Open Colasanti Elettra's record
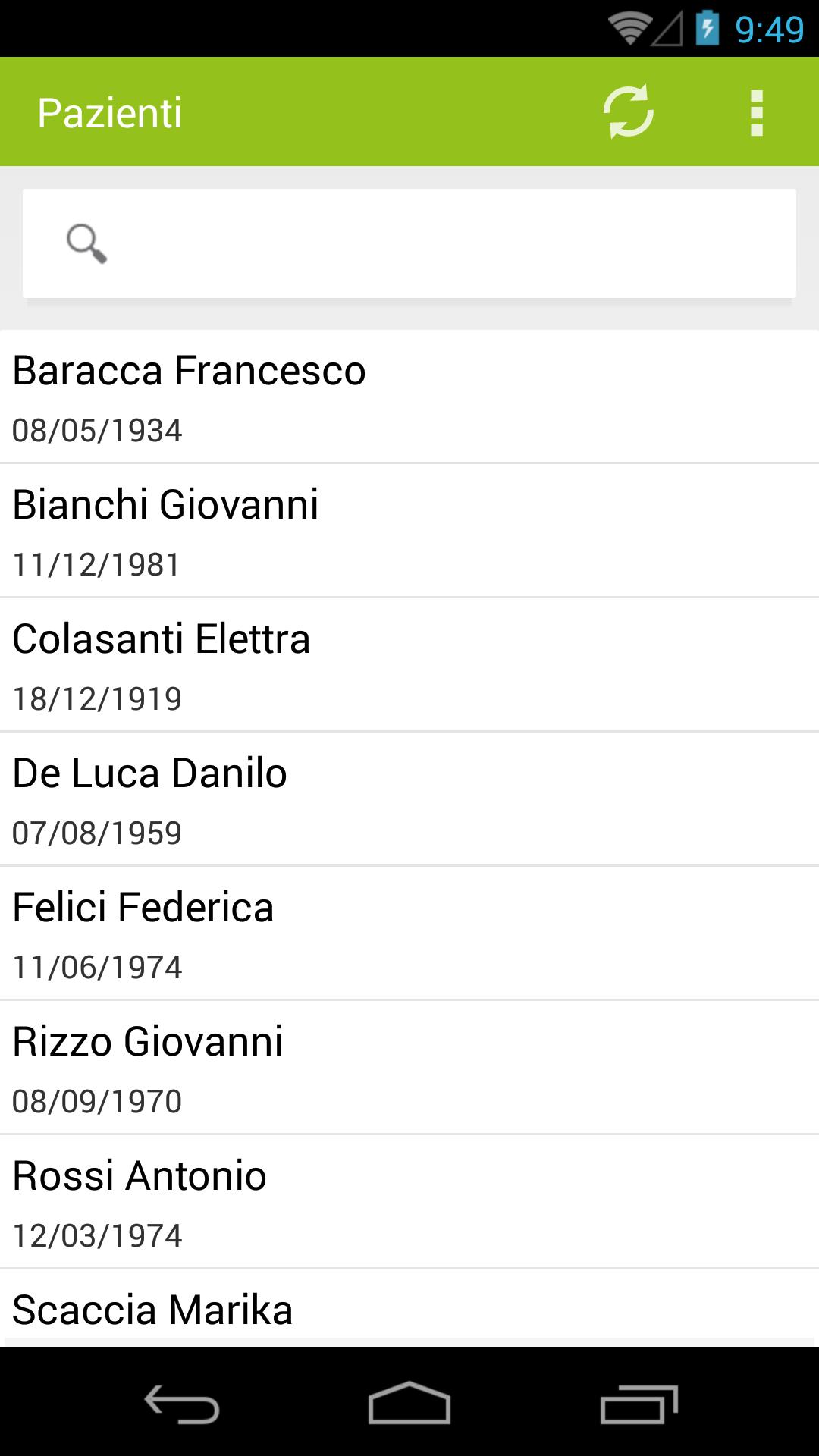 409,664
